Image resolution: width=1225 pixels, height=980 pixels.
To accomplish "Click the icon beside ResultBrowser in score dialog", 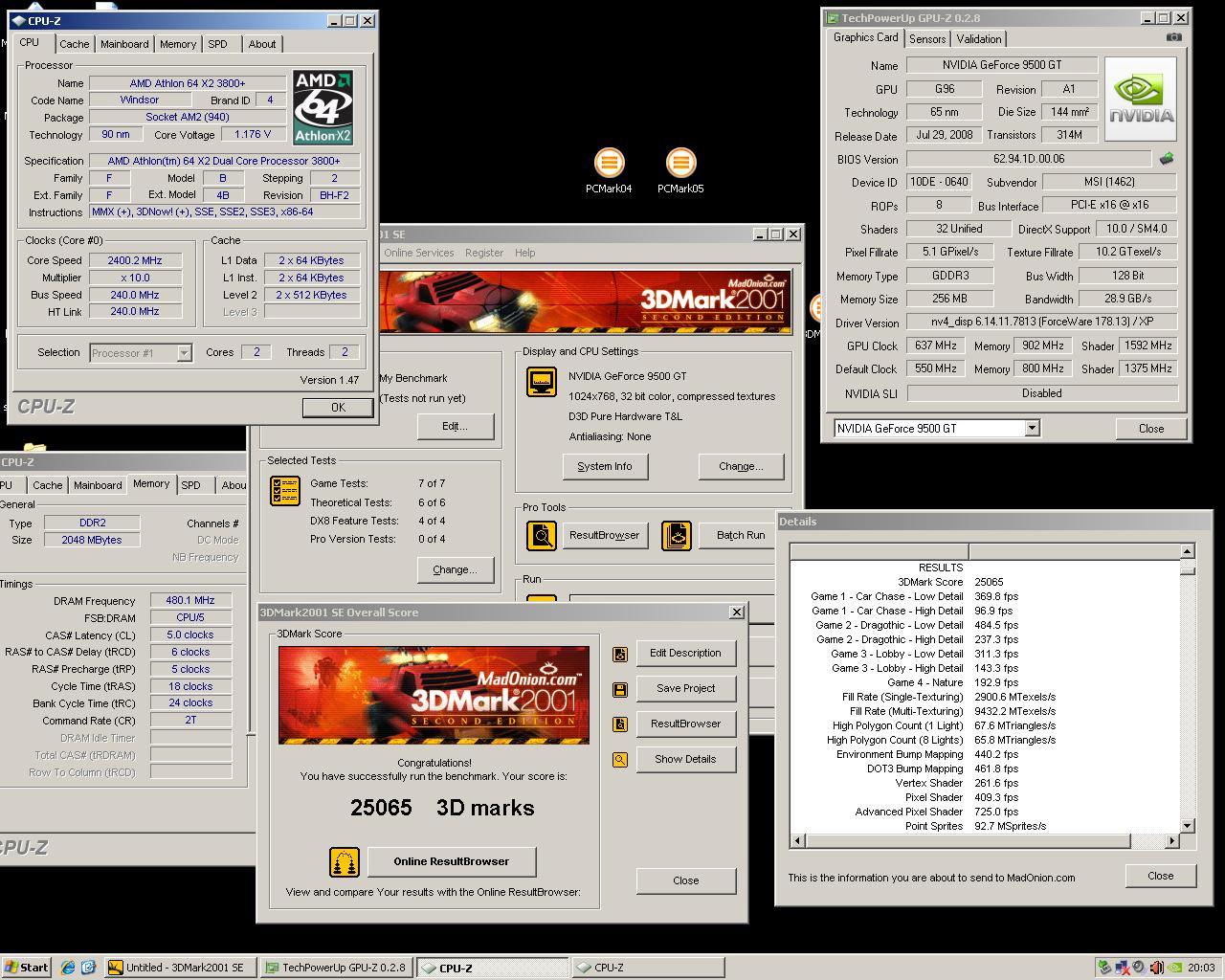I will tap(620, 724).
